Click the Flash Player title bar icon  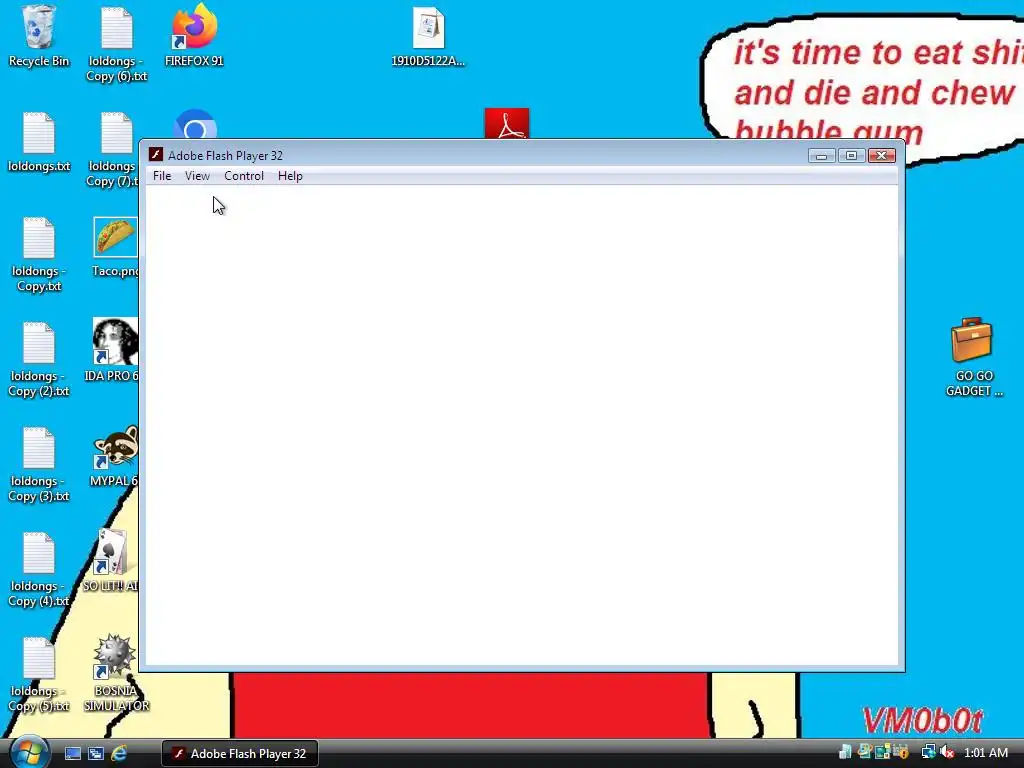click(155, 155)
